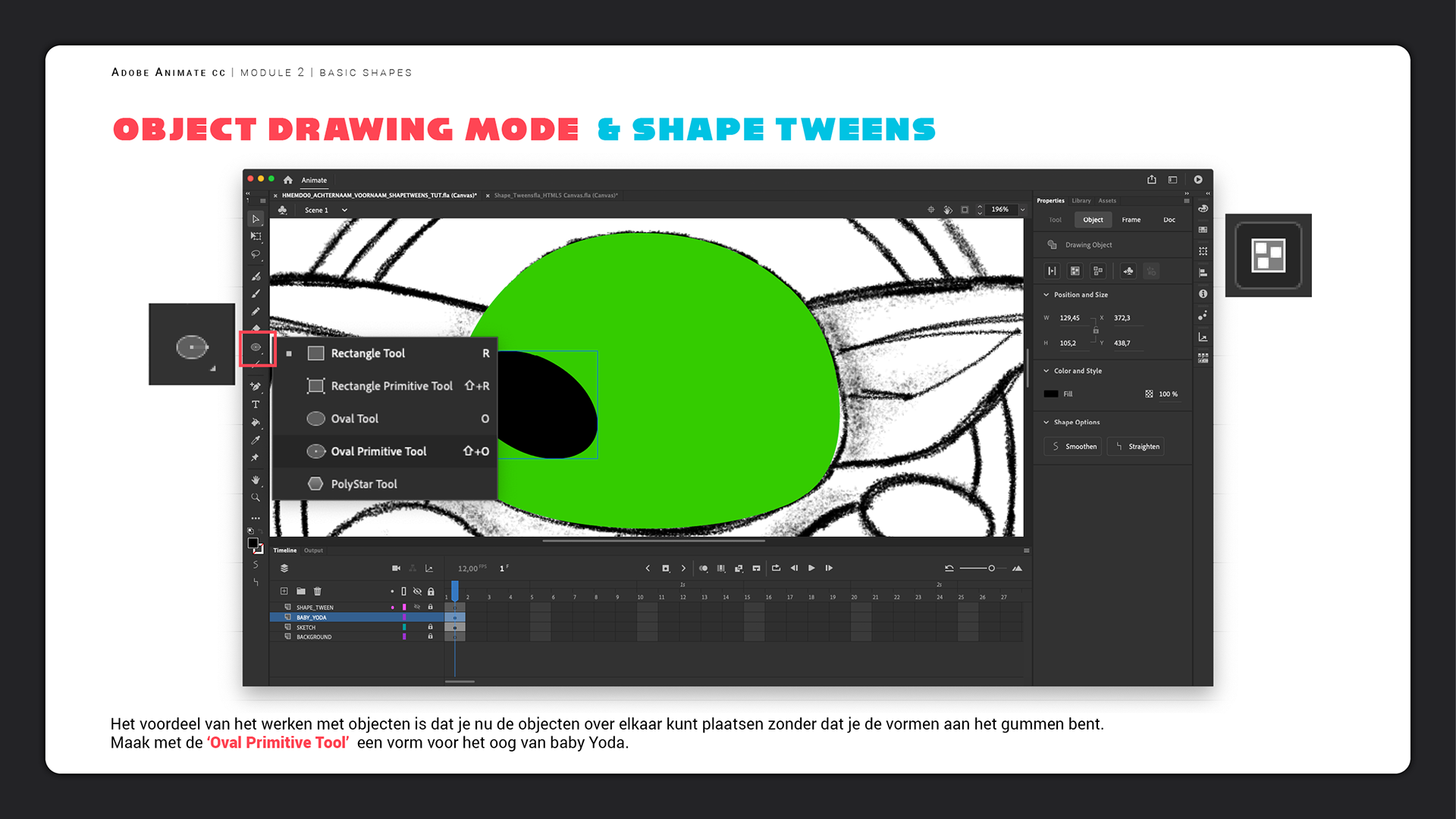Click the delete layer trash icon
The width and height of the screenshot is (1456, 819).
(x=318, y=591)
